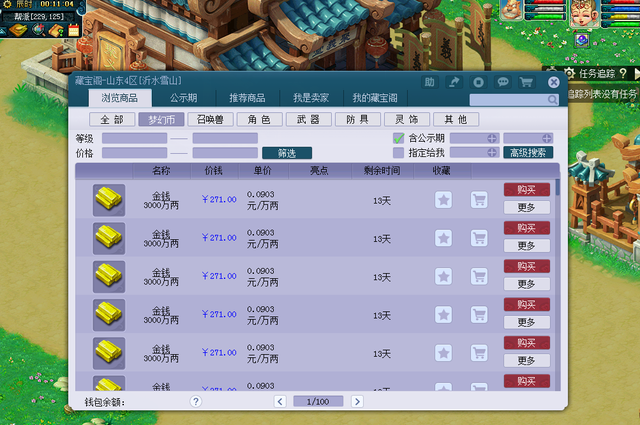Add the second gold listing to cart
The height and width of the screenshot is (425, 640).
479,238
